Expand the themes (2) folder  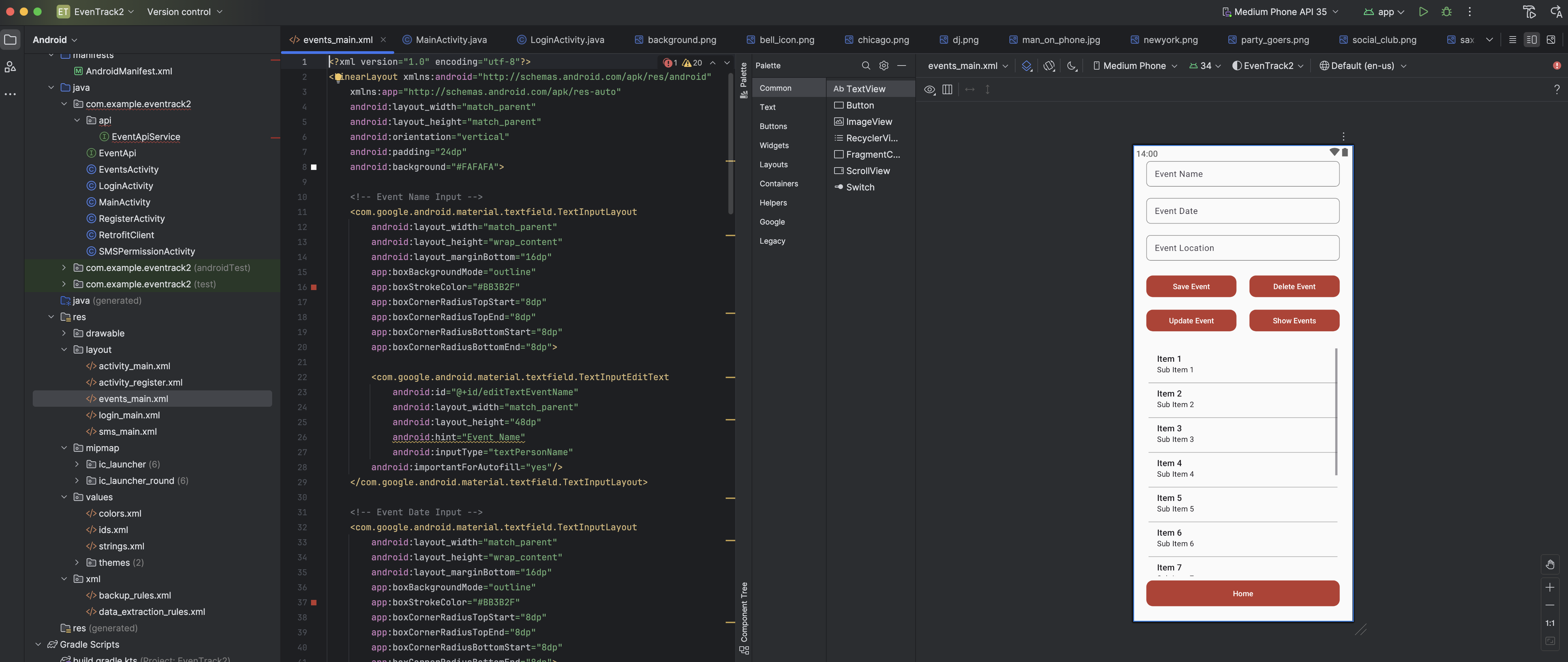point(77,562)
